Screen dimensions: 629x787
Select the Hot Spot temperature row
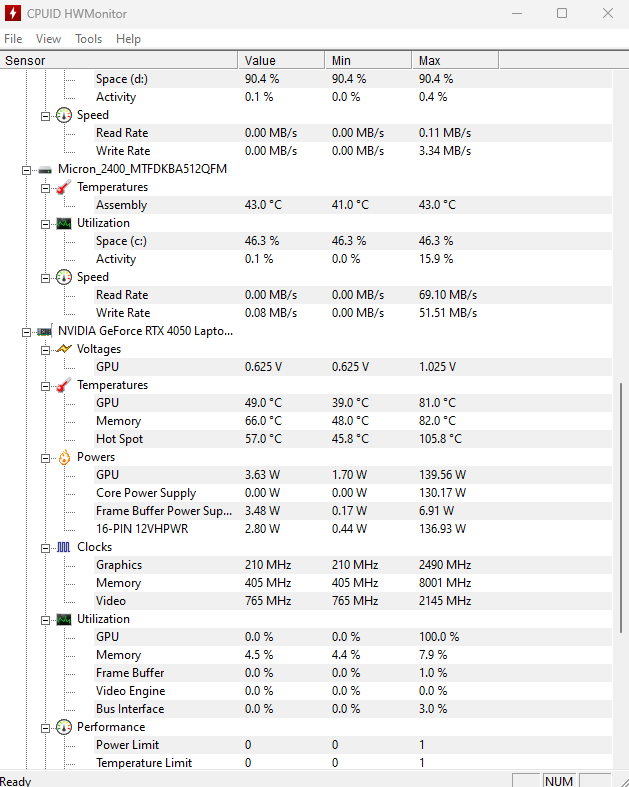119,439
